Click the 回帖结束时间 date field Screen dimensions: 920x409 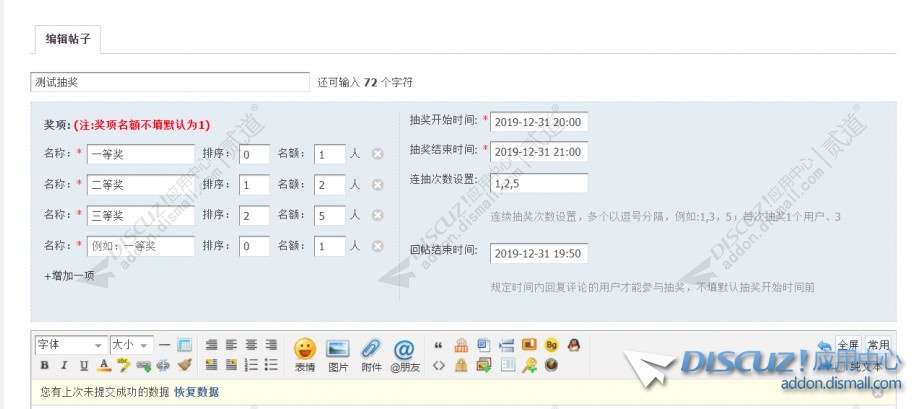(539, 253)
